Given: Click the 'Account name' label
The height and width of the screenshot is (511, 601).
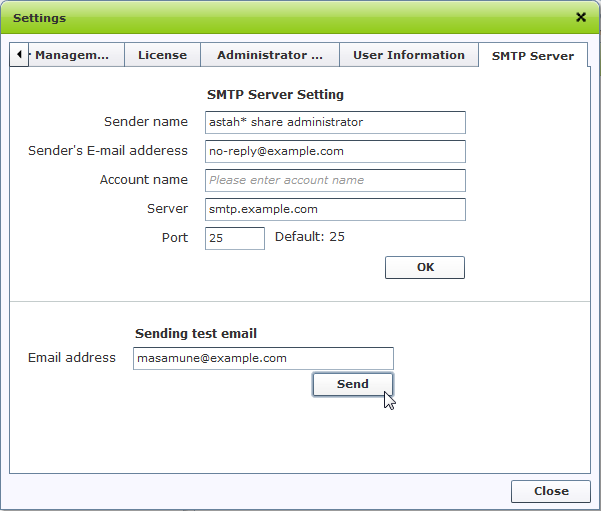Looking at the screenshot, I should 144,180.
